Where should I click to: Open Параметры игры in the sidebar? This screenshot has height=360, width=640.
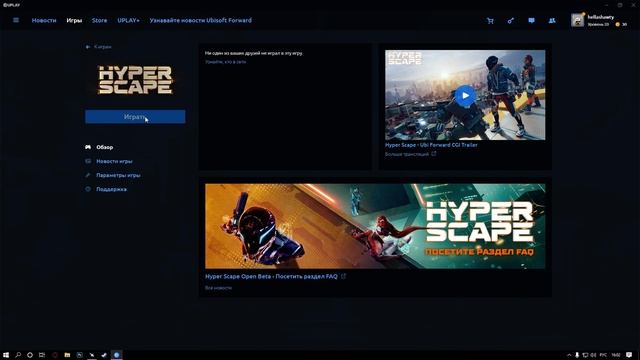point(118,175)
